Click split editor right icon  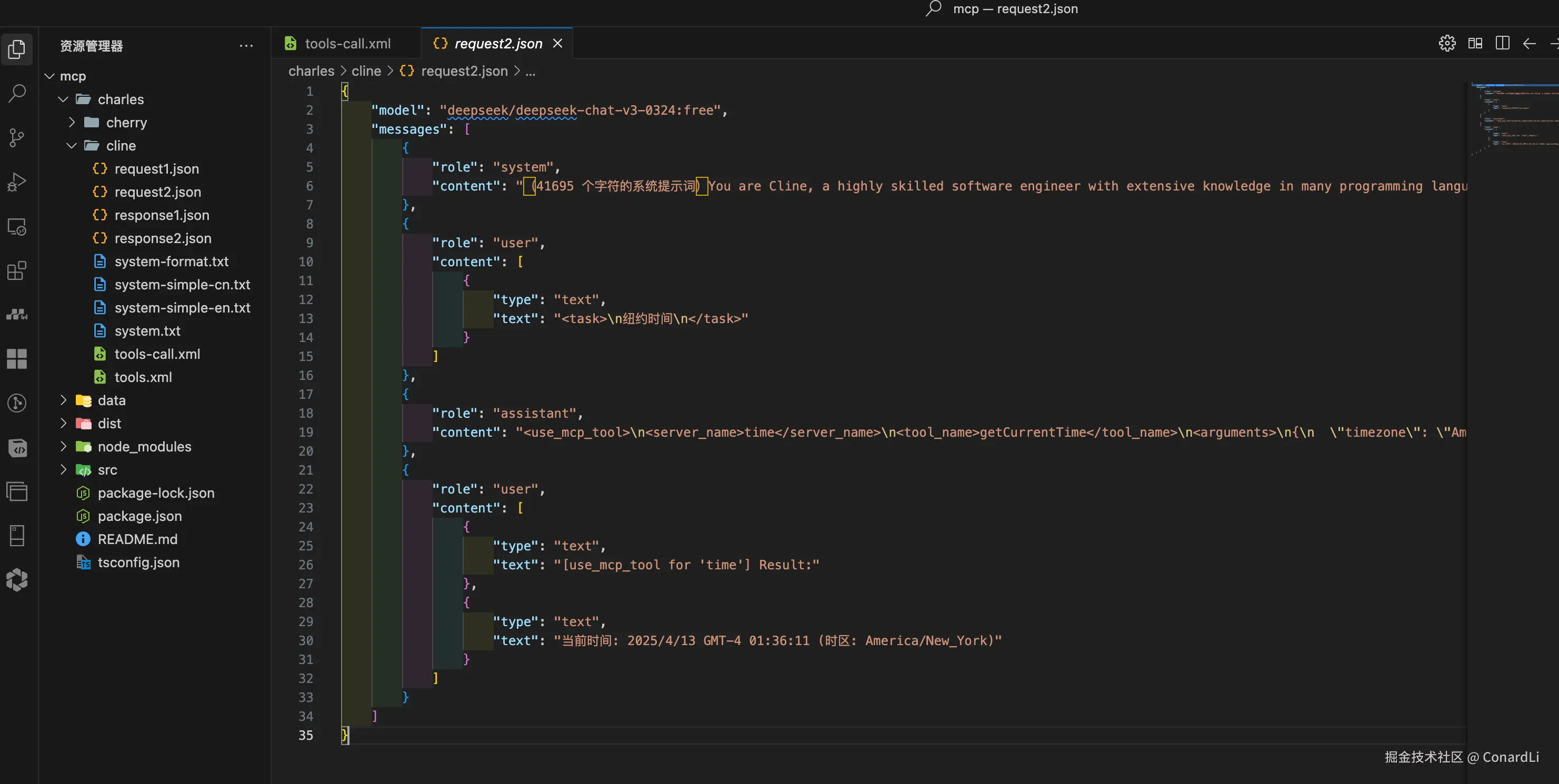[1502, 44]
